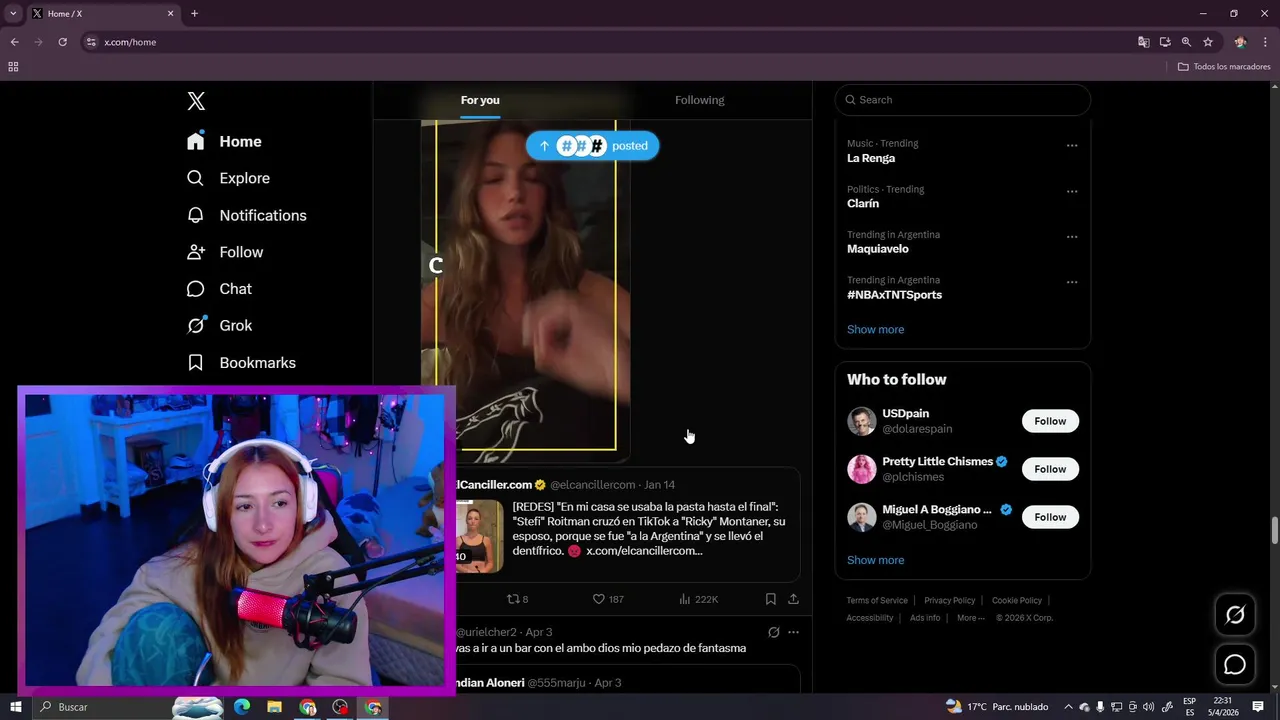Open Terms of Service link
Screen dimensions: 1280x720
pyautogui.click(x=877, y=601)
